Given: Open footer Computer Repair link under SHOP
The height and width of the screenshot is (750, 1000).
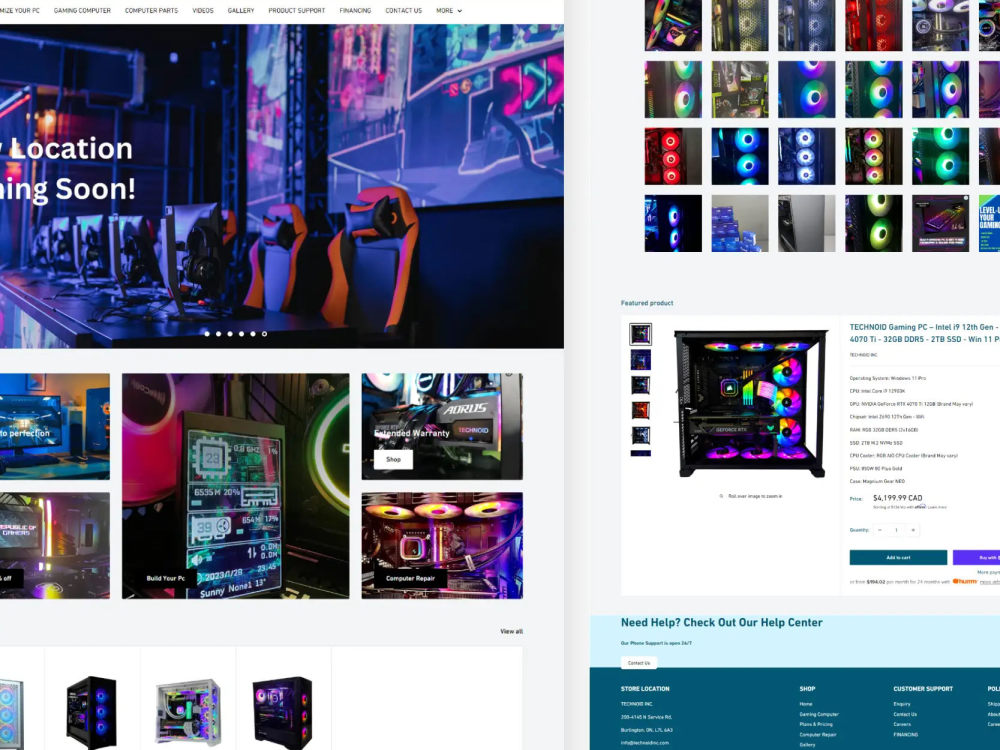Looking at the screenshot, I should [x=818, y=735].
